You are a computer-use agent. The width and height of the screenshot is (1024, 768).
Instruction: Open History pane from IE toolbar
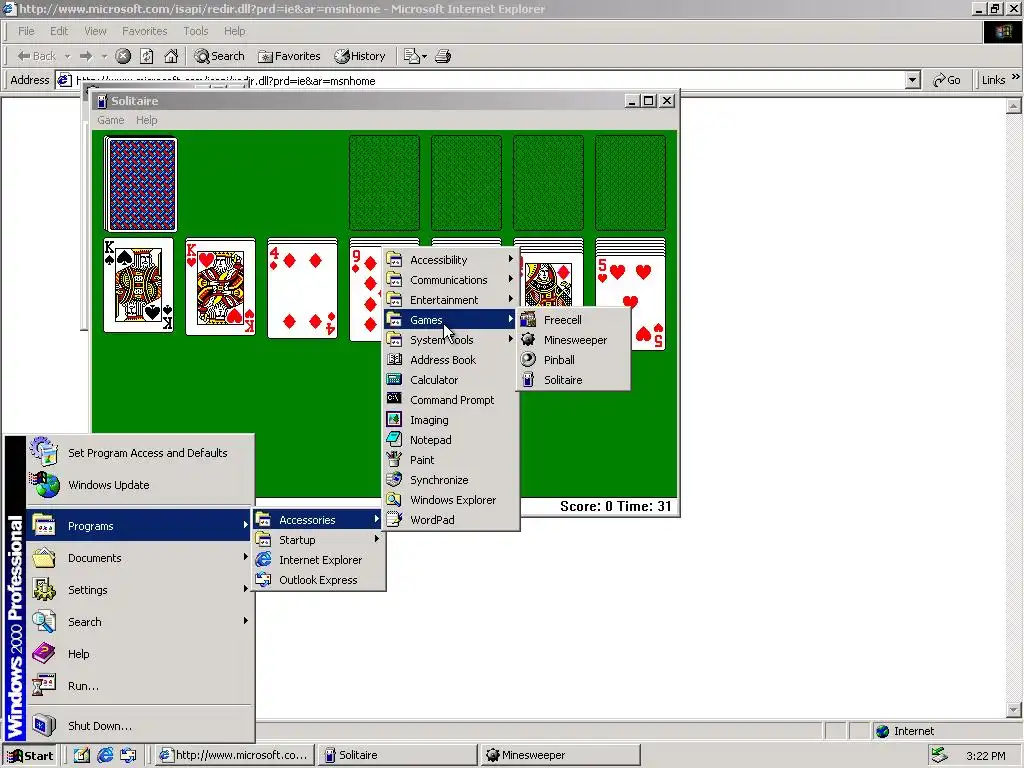(x=360, y=56)
